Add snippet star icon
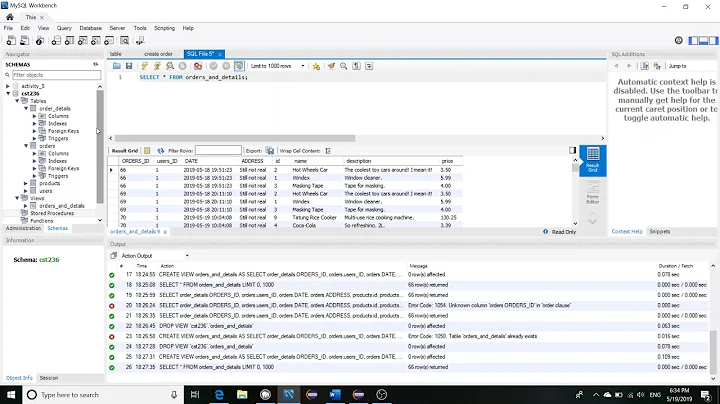 pos(316,66)
